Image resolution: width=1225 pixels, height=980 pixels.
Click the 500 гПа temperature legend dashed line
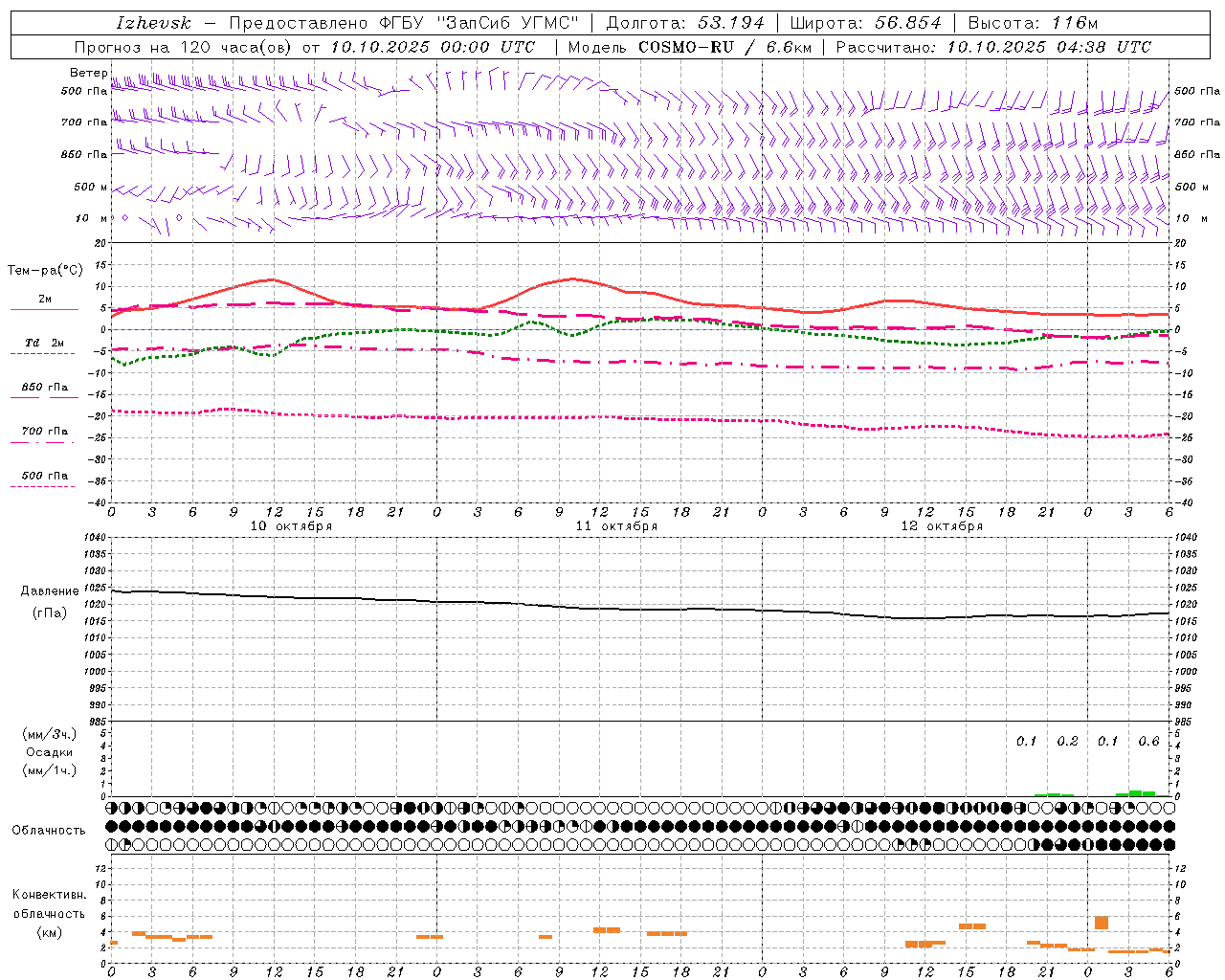pyautogui.click(x=42, y=486)
